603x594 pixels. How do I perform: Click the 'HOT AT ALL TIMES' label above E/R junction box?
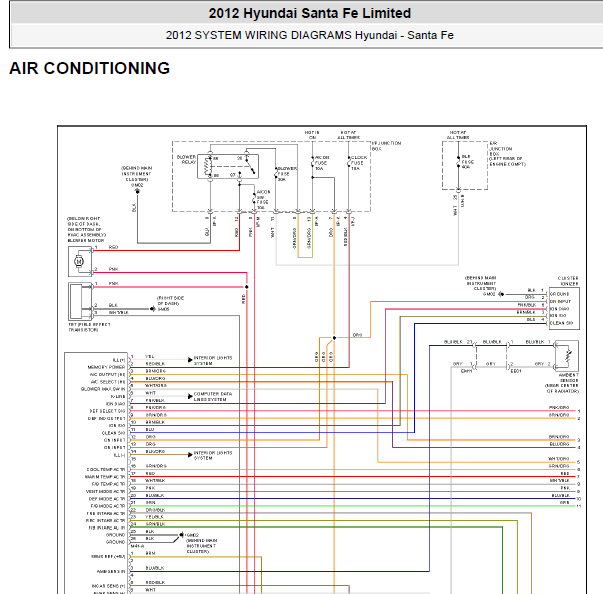[x=458, y=135]
